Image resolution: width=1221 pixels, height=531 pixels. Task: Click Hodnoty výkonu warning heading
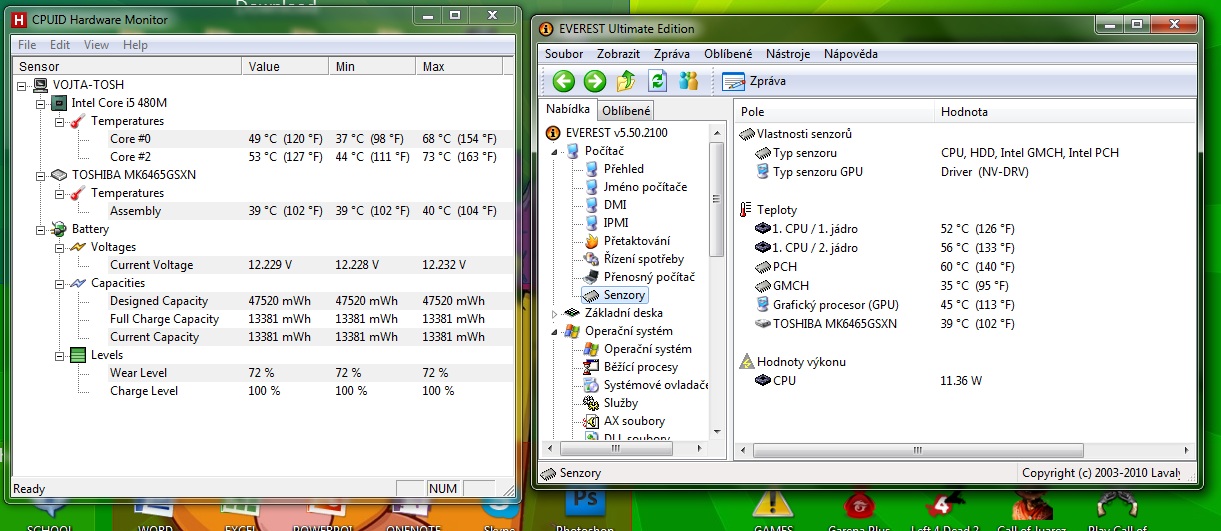(792, 361)
